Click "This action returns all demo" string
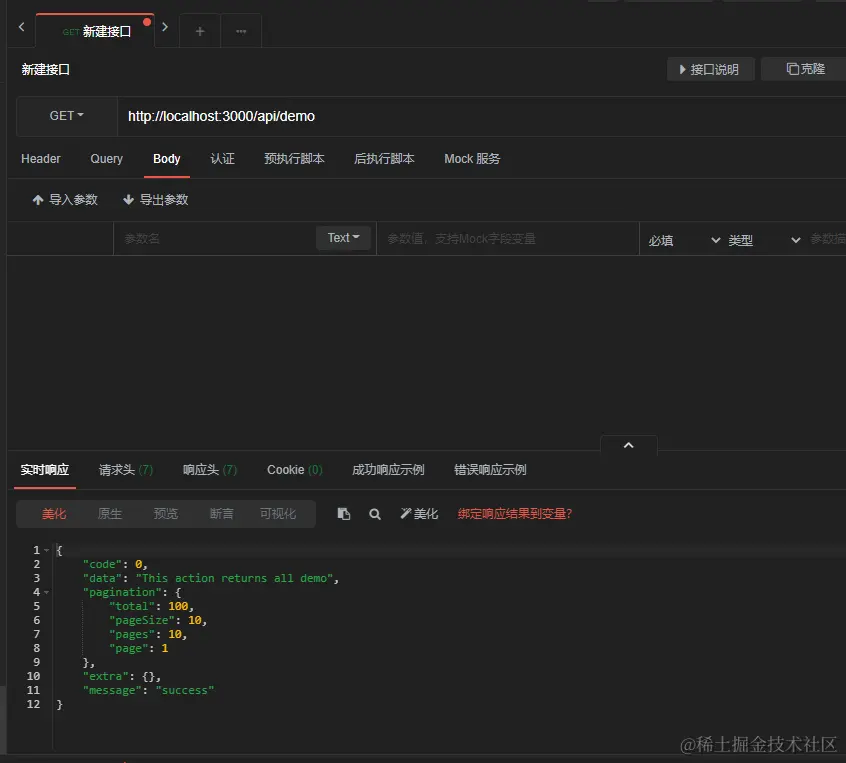 click(234, 578)
